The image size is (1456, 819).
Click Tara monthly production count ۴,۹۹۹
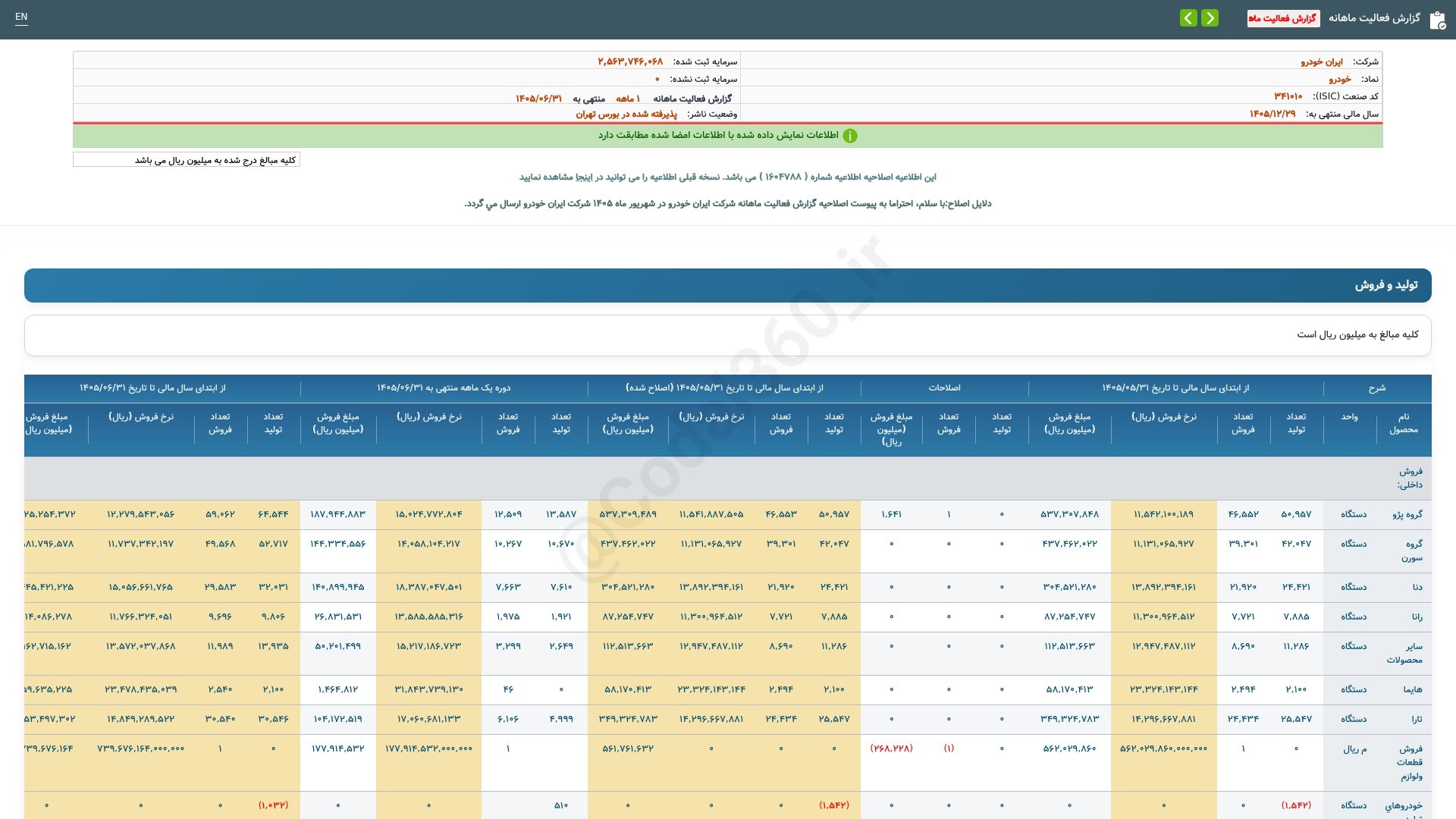pyautogui.click(x=561, y=720)
